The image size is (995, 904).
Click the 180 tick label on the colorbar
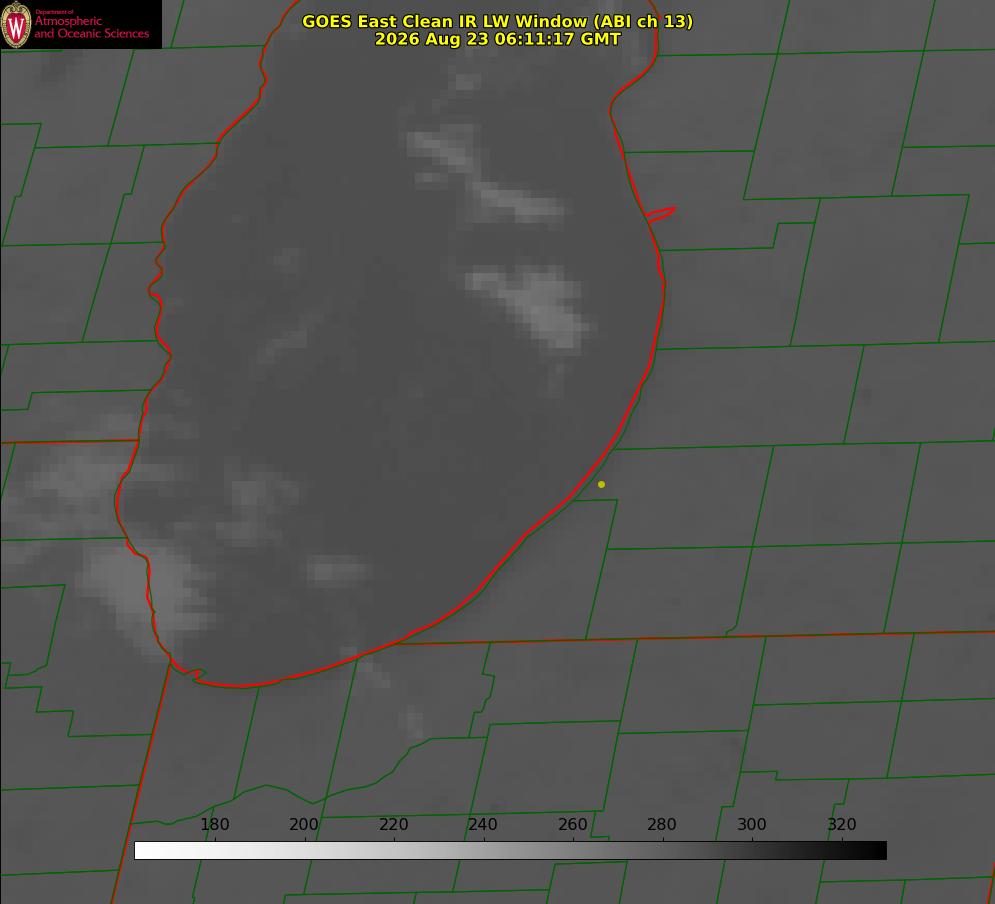(x=214, y=824)
